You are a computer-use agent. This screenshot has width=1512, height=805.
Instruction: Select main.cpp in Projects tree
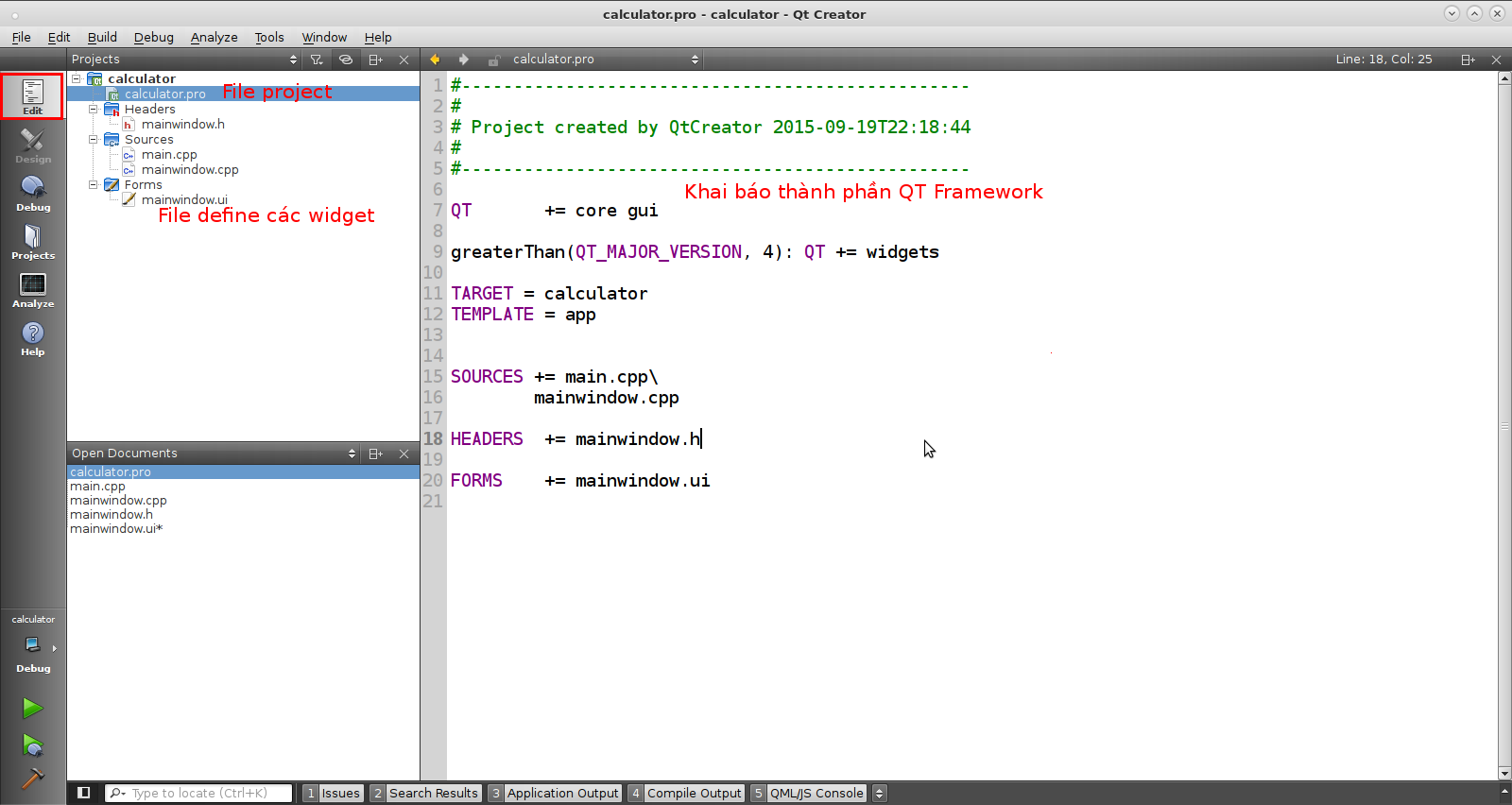coord(169,154)
